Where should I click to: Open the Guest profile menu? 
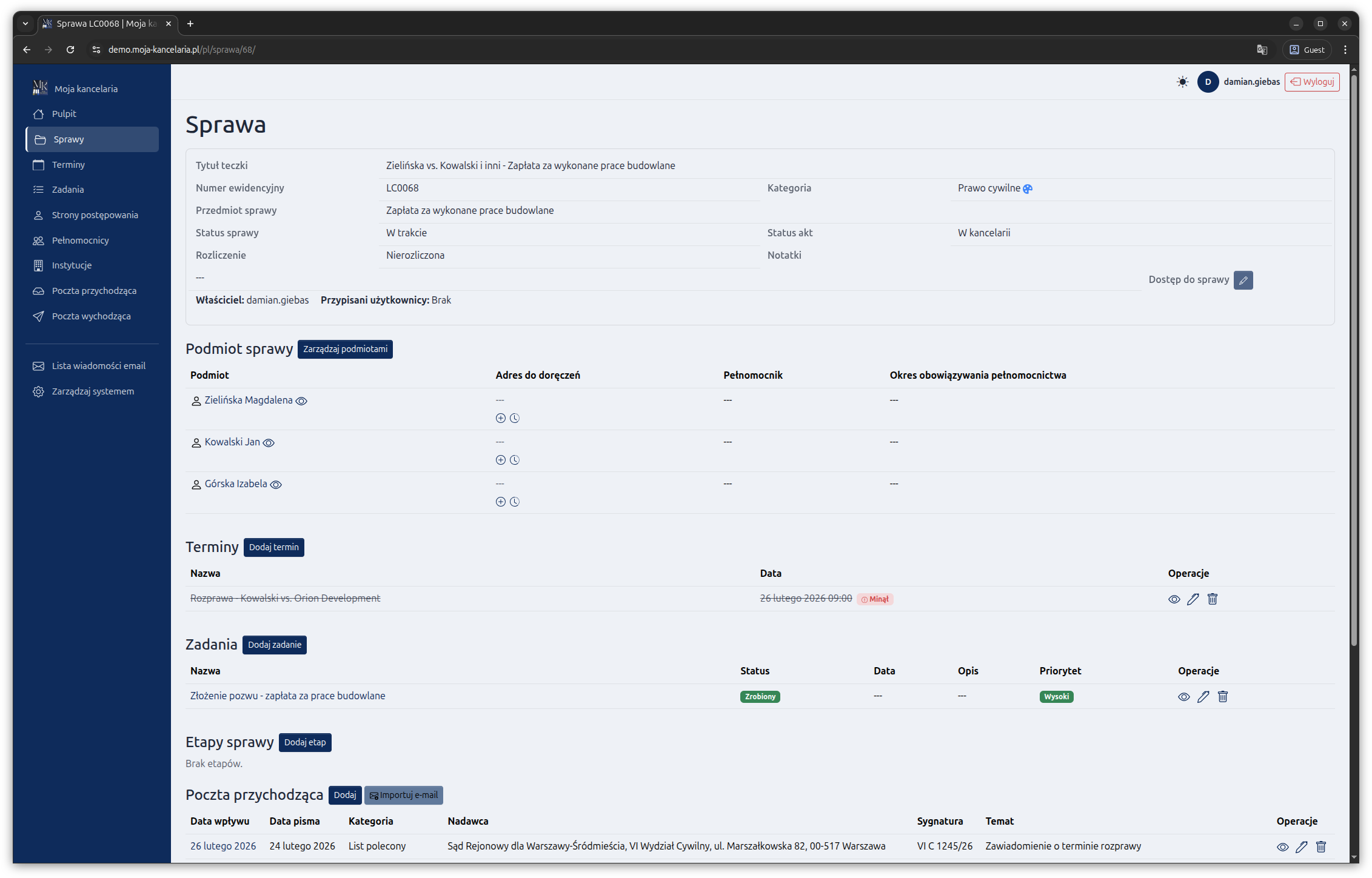1307,50
